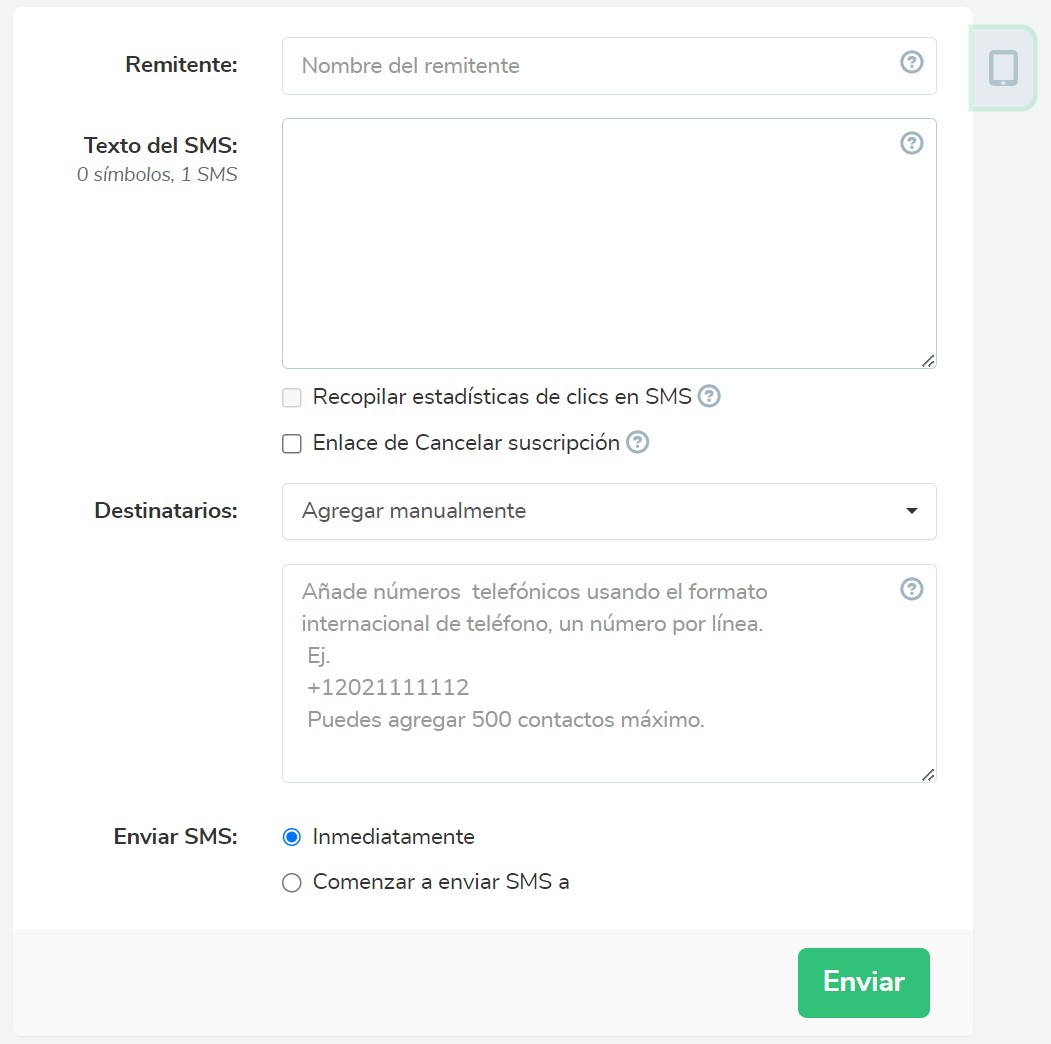
Task: Click the 0 símbolos, 1 SMS counter
Action: (157, 175)
